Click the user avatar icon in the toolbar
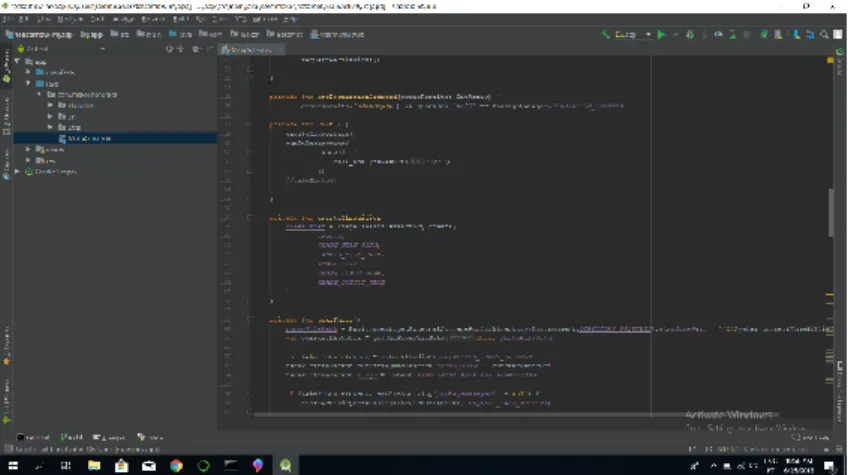This screenshot has height=475, width=848. [838, 35]
